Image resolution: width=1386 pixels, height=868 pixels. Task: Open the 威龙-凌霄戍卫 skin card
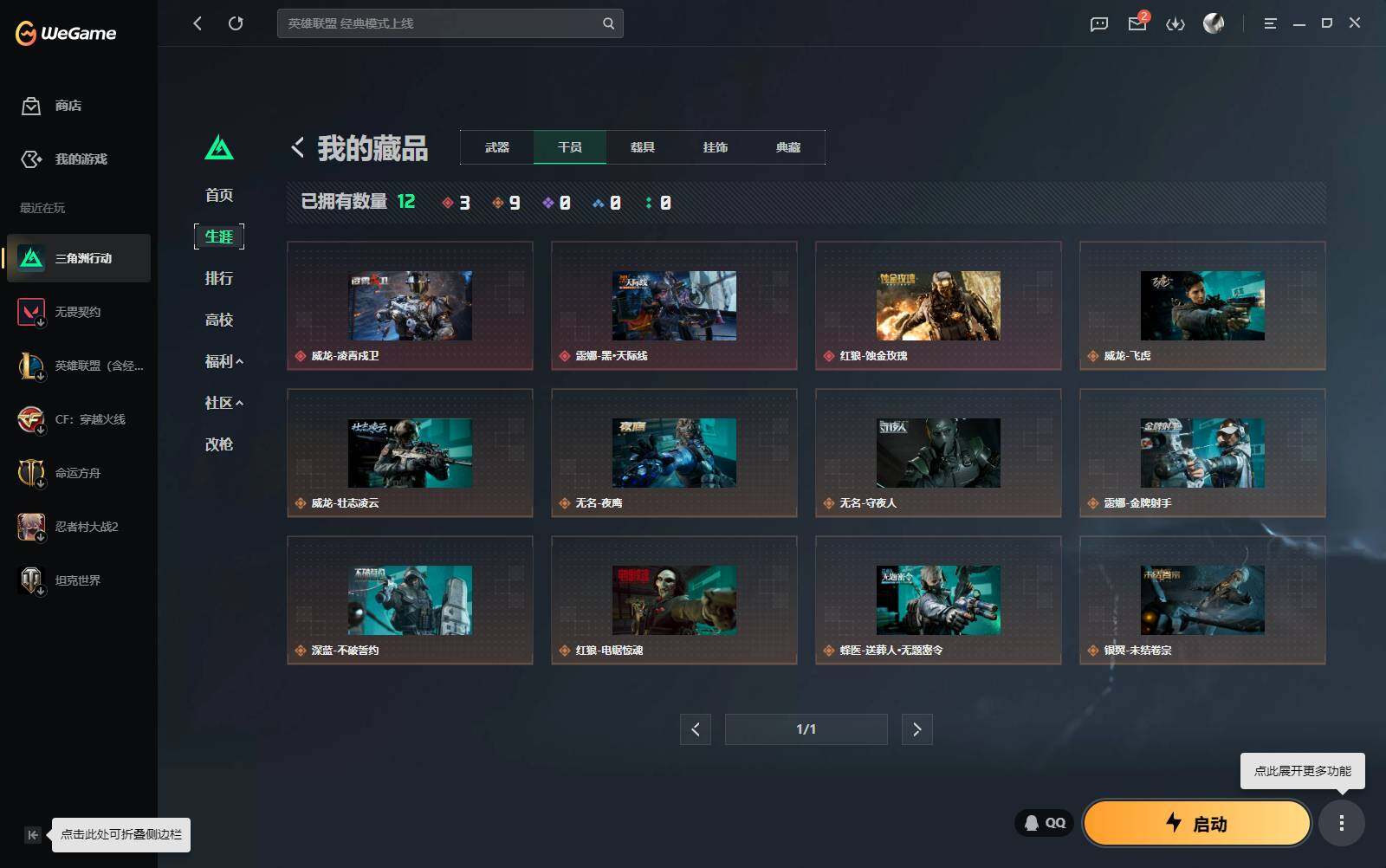pyautogui.click(x=410, y=306)
